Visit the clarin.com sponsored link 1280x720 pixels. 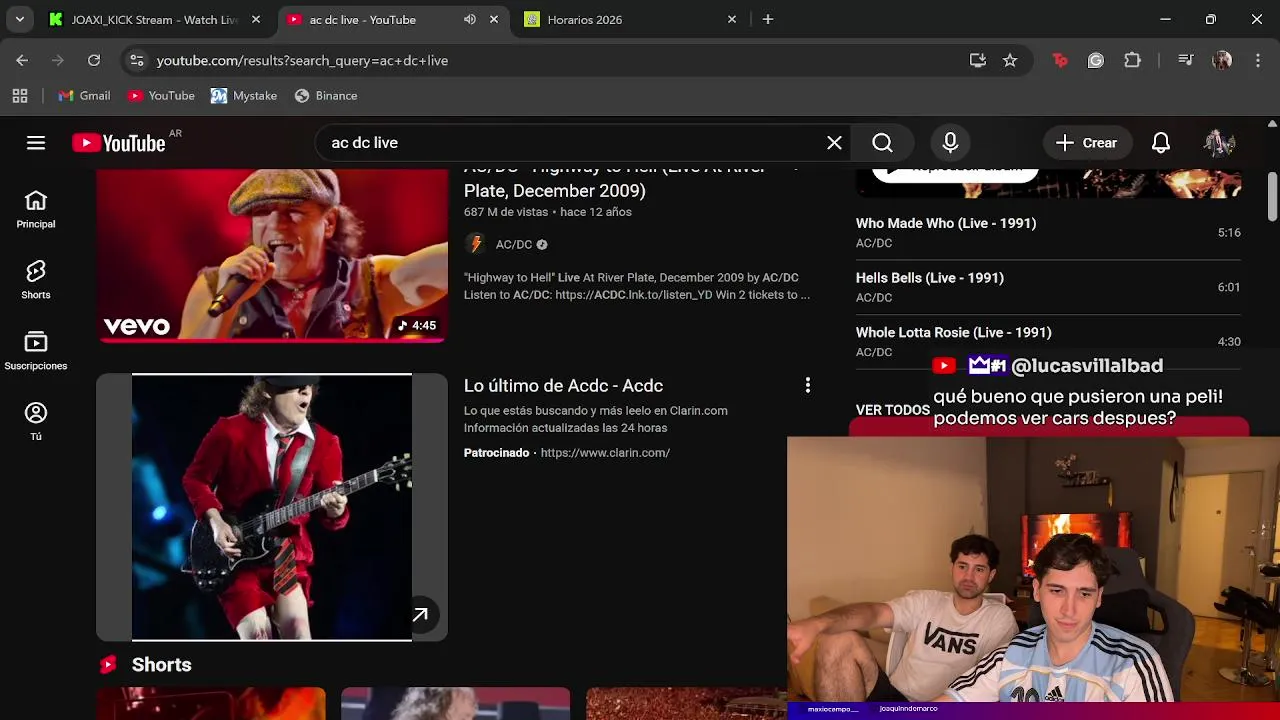tap(605, 453)
